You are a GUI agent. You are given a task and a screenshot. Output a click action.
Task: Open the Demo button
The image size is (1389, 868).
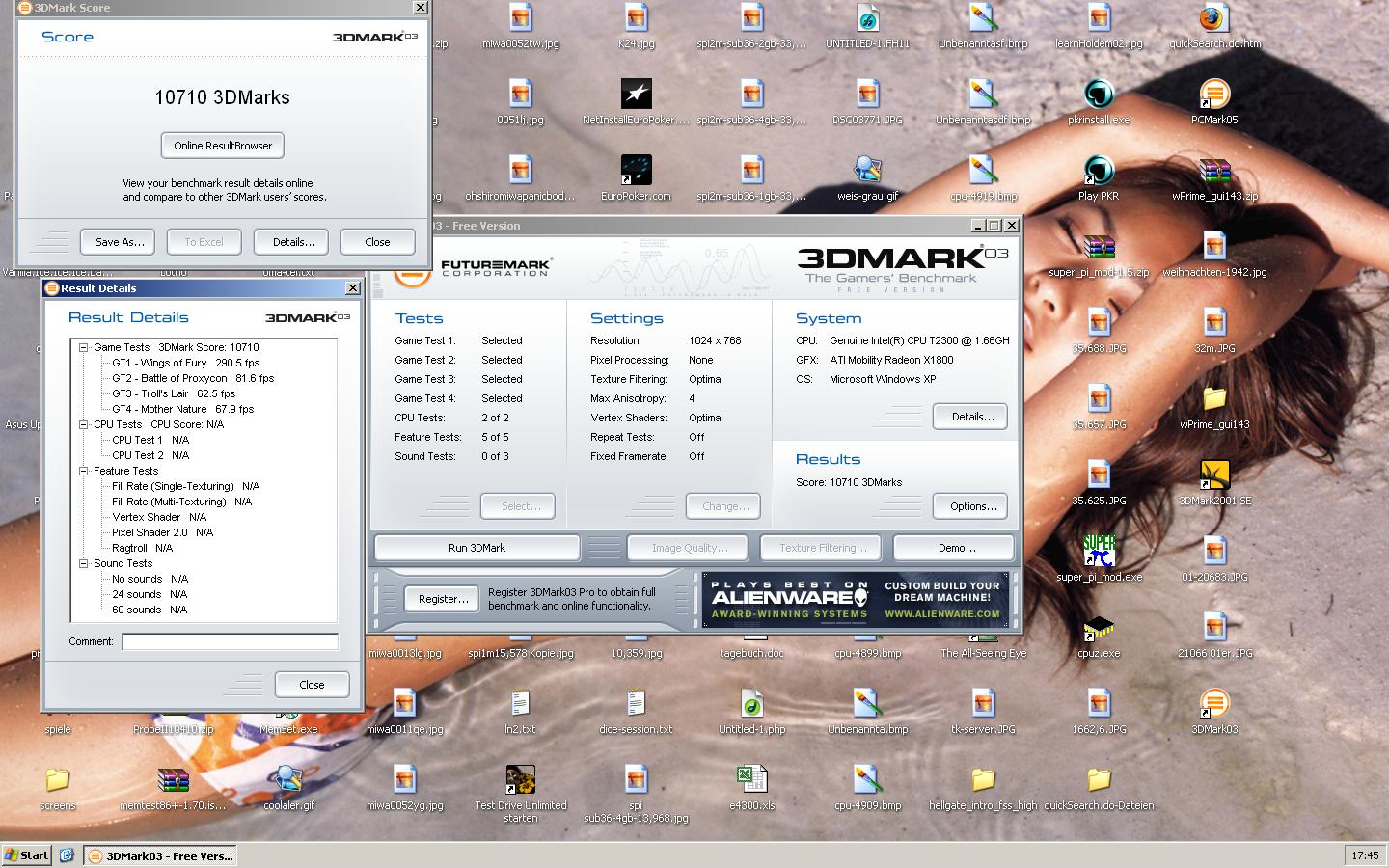(x=954, y=548)
